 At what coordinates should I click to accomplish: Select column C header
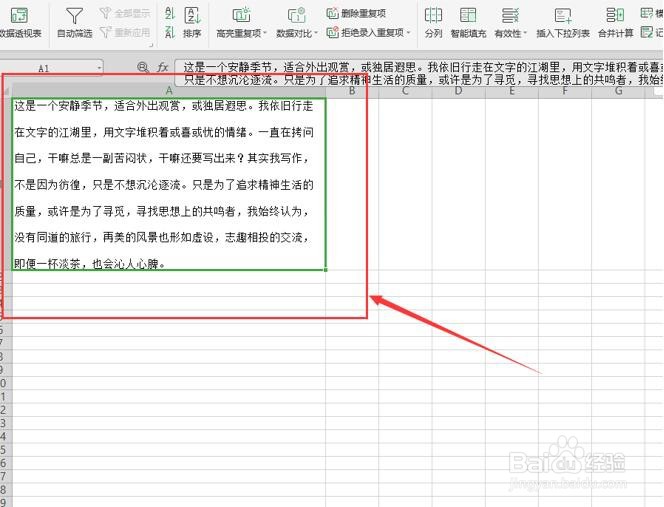point(405,91)
